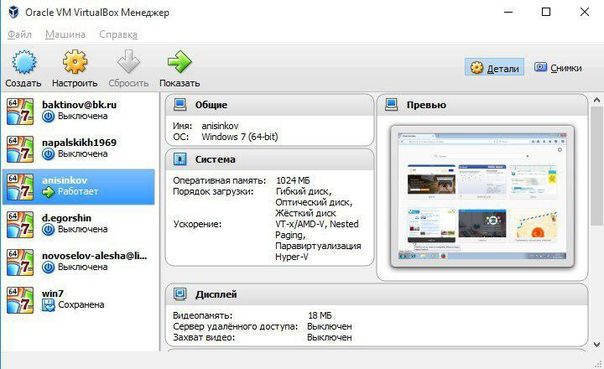
Task: Click the 'Захват видео:' label
Action: click(x=204, y=337)
